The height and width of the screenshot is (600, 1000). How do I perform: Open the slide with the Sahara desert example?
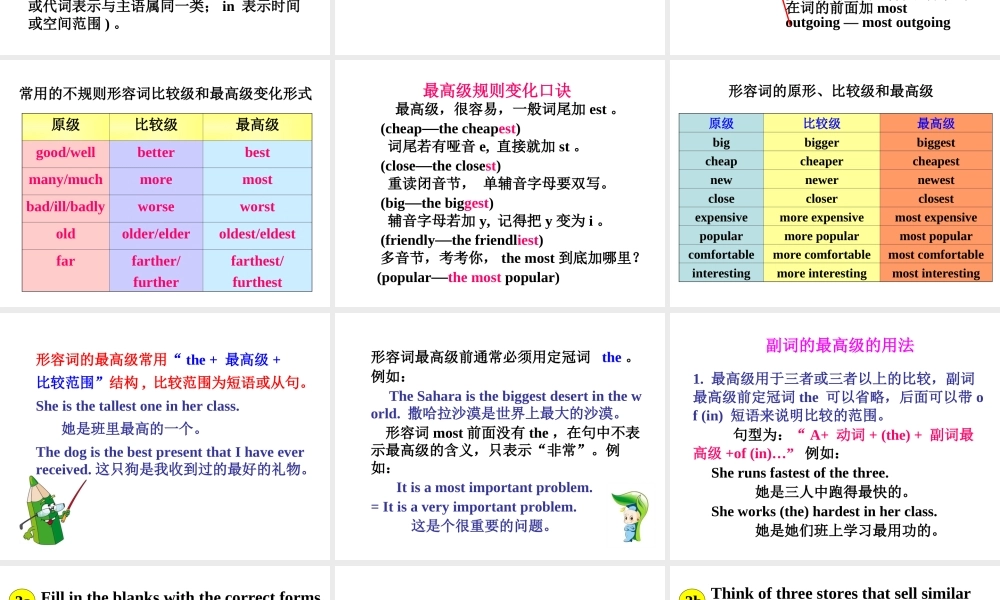click(x=499, y=436)
